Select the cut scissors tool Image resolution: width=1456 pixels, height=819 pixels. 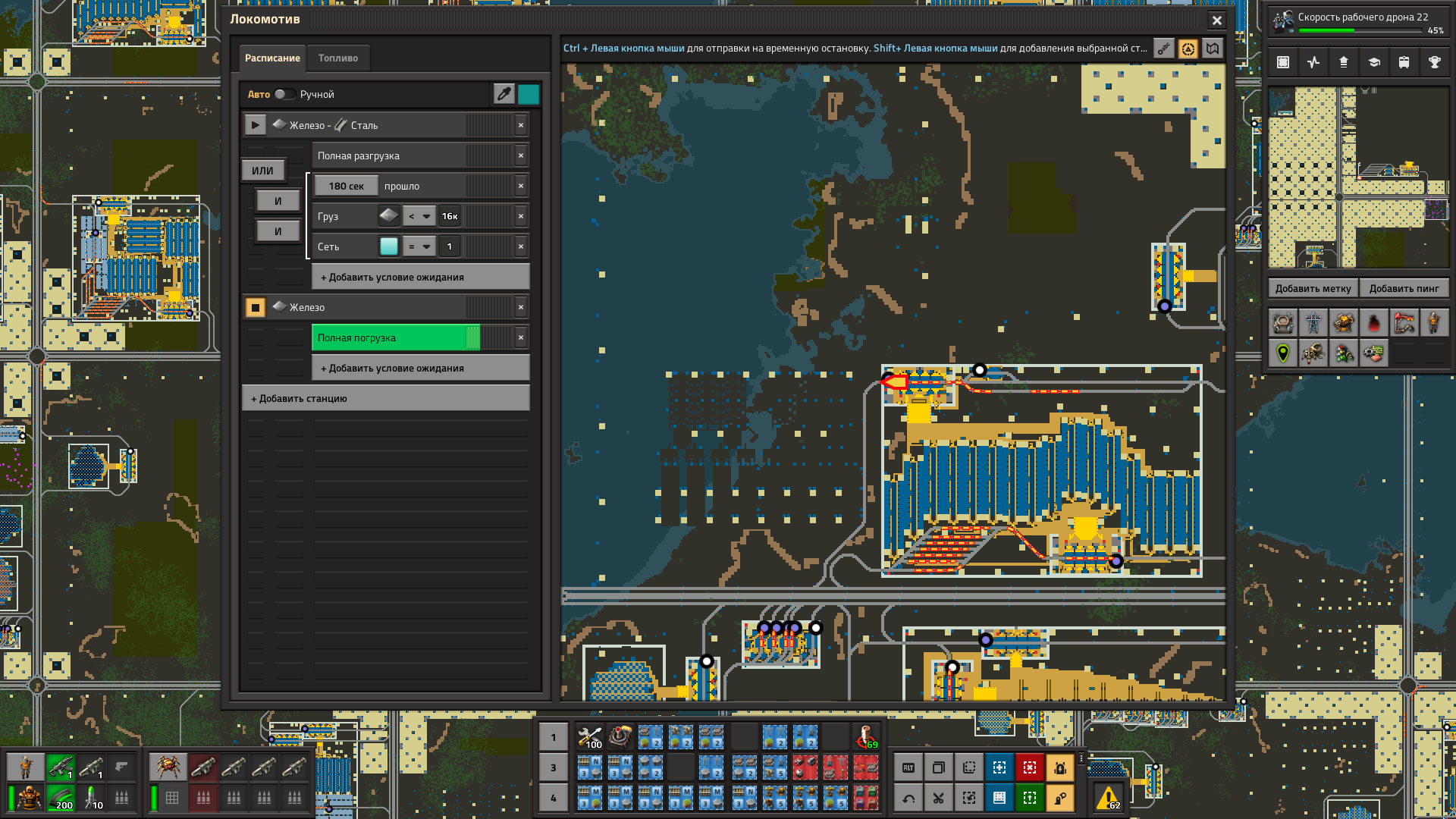coord(939,798)
